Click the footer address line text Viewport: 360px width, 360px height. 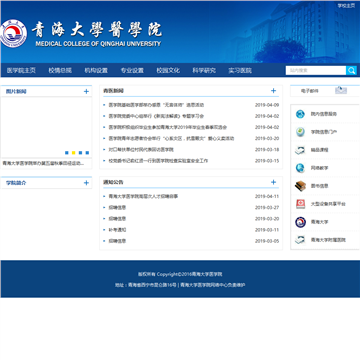180,285
